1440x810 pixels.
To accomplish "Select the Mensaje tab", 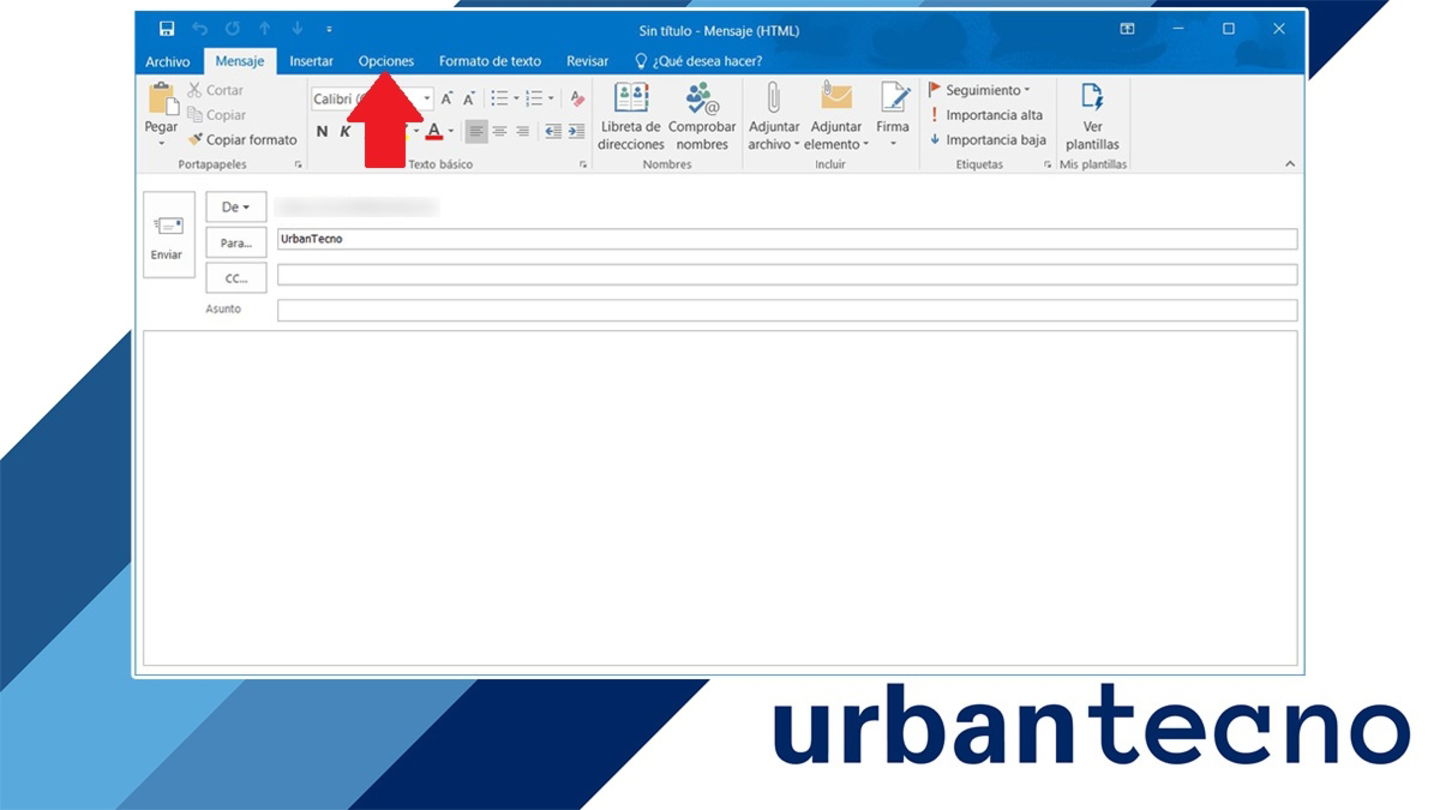I will [240, 61].
